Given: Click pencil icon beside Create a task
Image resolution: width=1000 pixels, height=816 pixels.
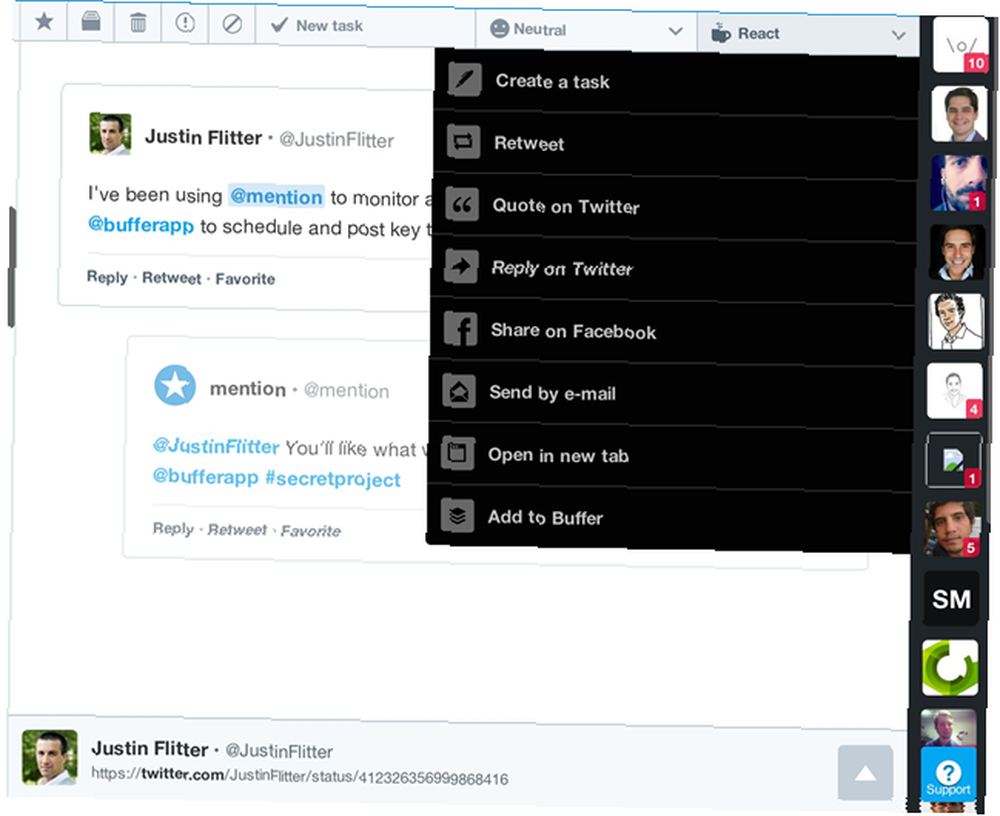Looking at the screenshot, I should (x=465, y=79).
